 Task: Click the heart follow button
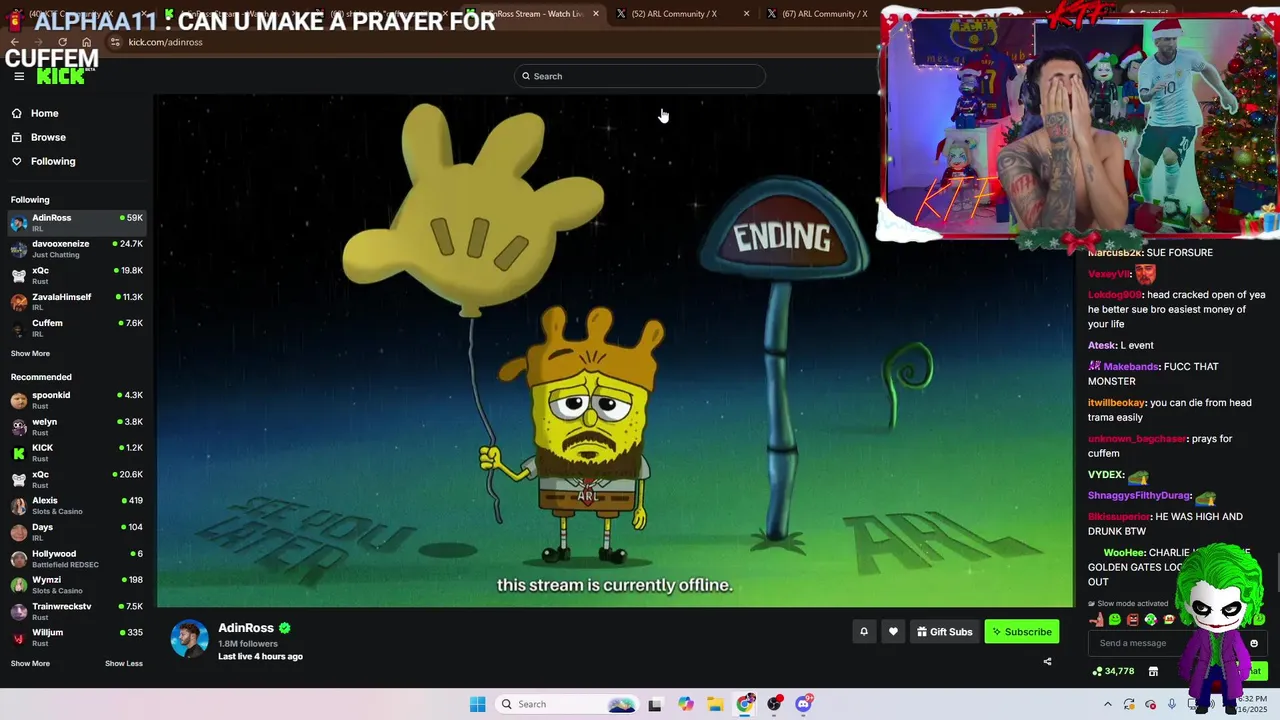[x=893, y=631]
